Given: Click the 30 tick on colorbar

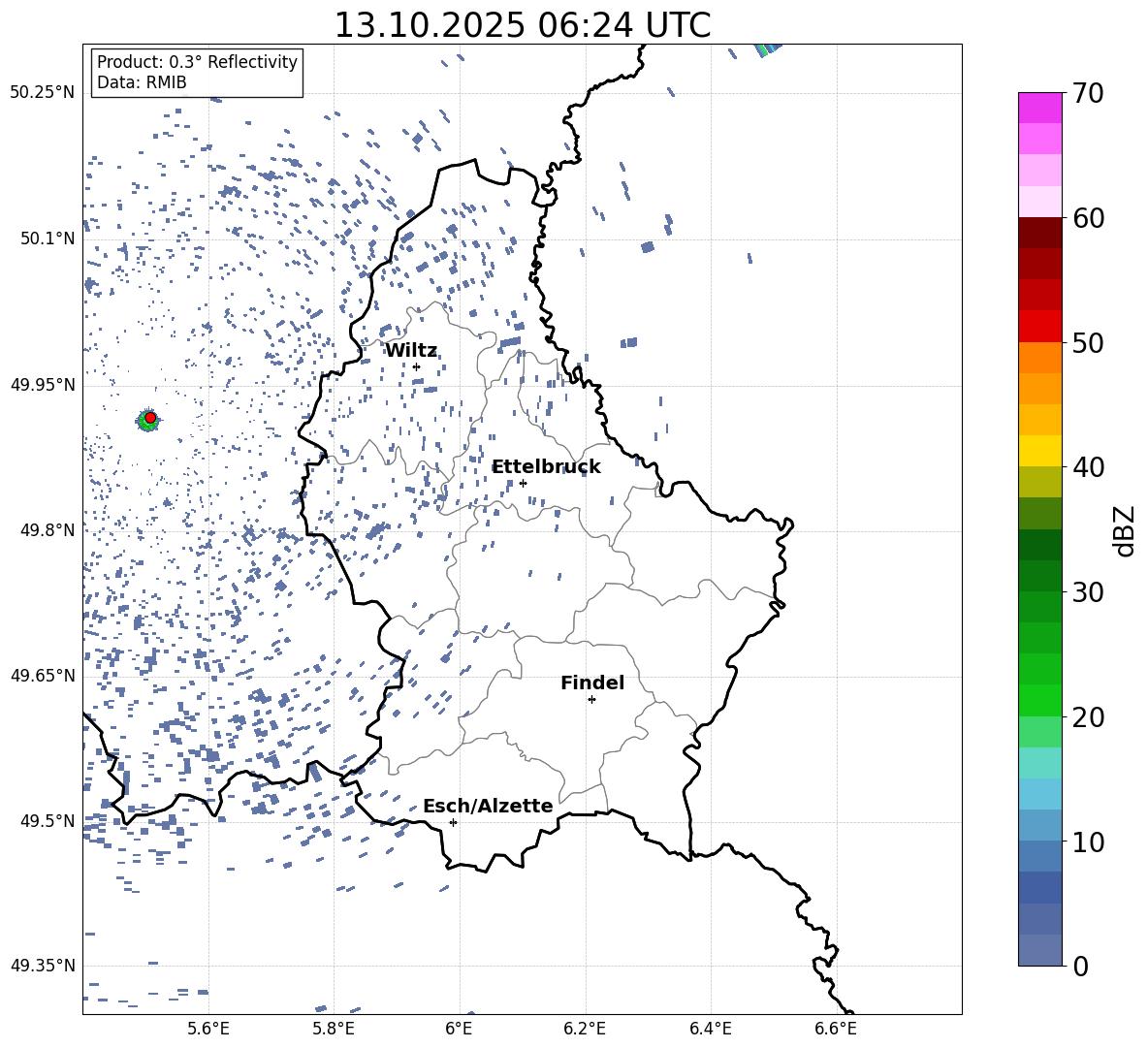Looking at the screenshot, I should point(1088,591).
